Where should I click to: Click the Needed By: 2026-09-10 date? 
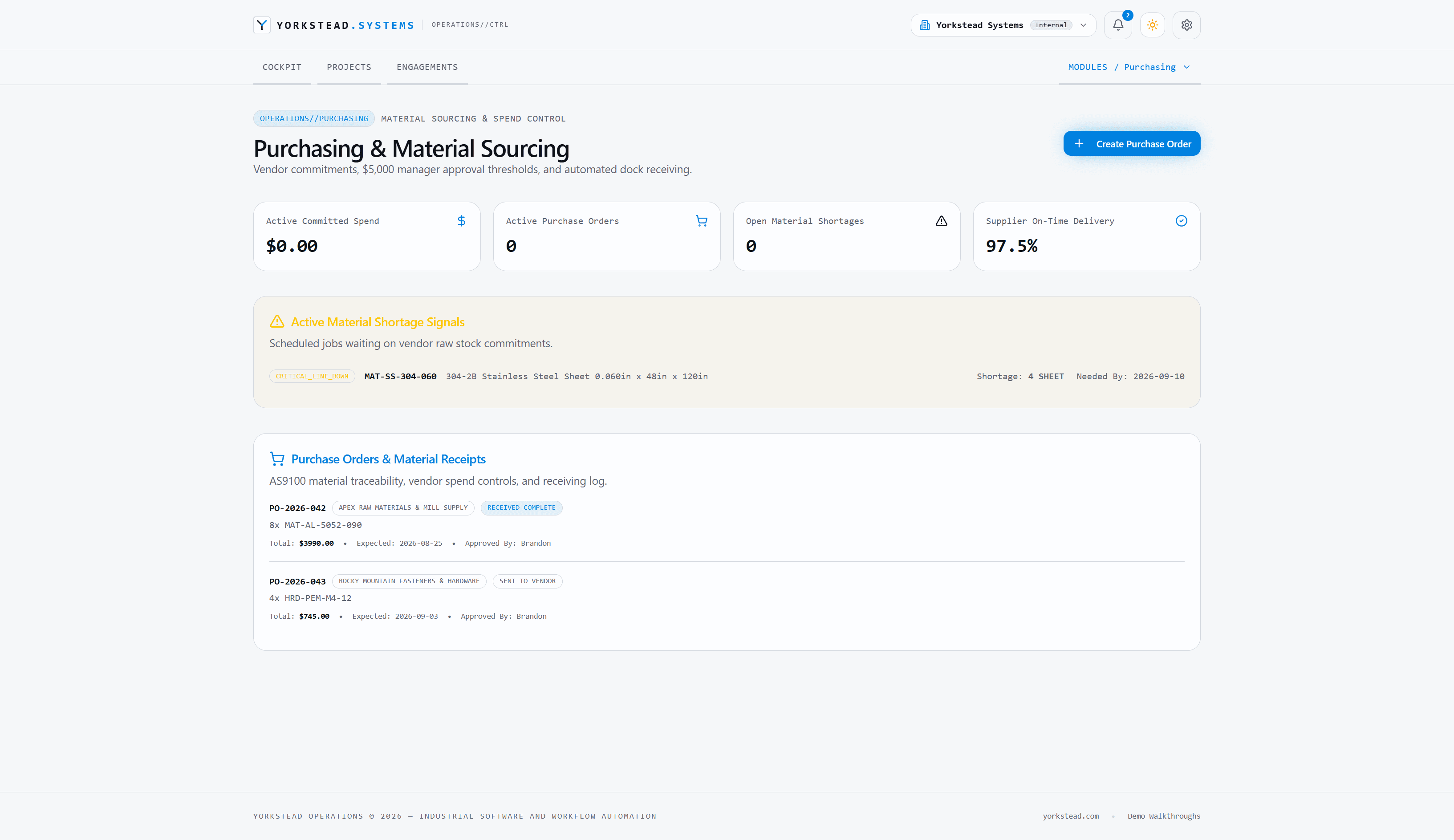tap(1130, 376)
